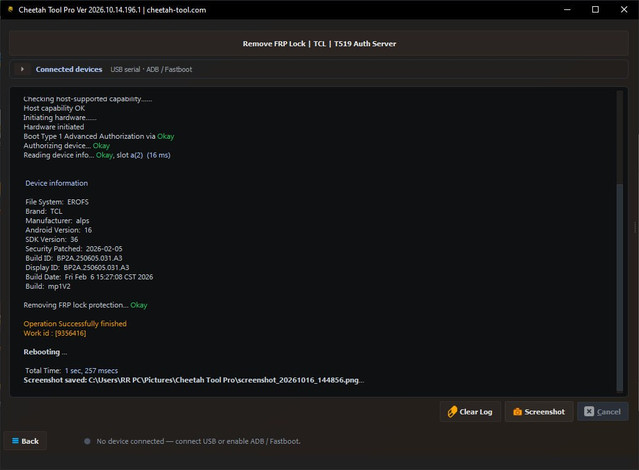Viewport: 639px width, 470px height.
Task: Click the Clear Log button
Action: click(x=470, y=412)
